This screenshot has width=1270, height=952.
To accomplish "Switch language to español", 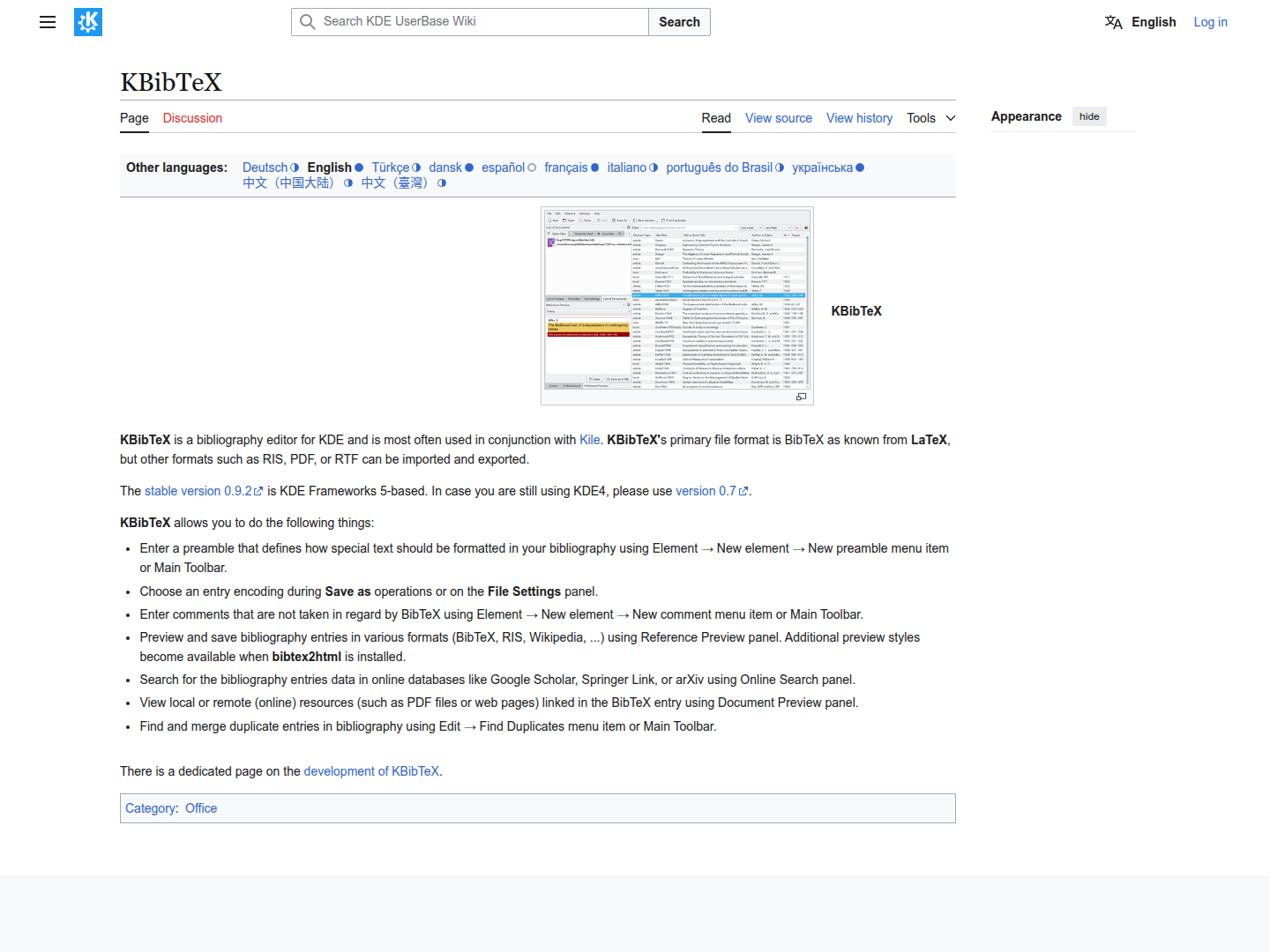I will (503, 167).
